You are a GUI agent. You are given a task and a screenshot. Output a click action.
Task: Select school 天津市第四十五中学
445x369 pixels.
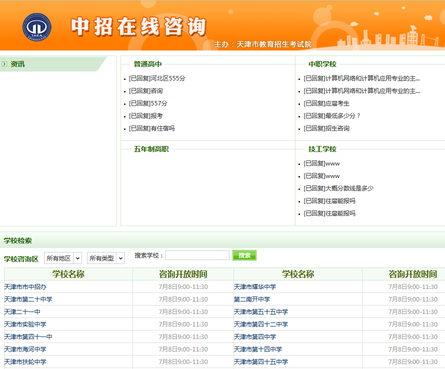pos(261,362)
